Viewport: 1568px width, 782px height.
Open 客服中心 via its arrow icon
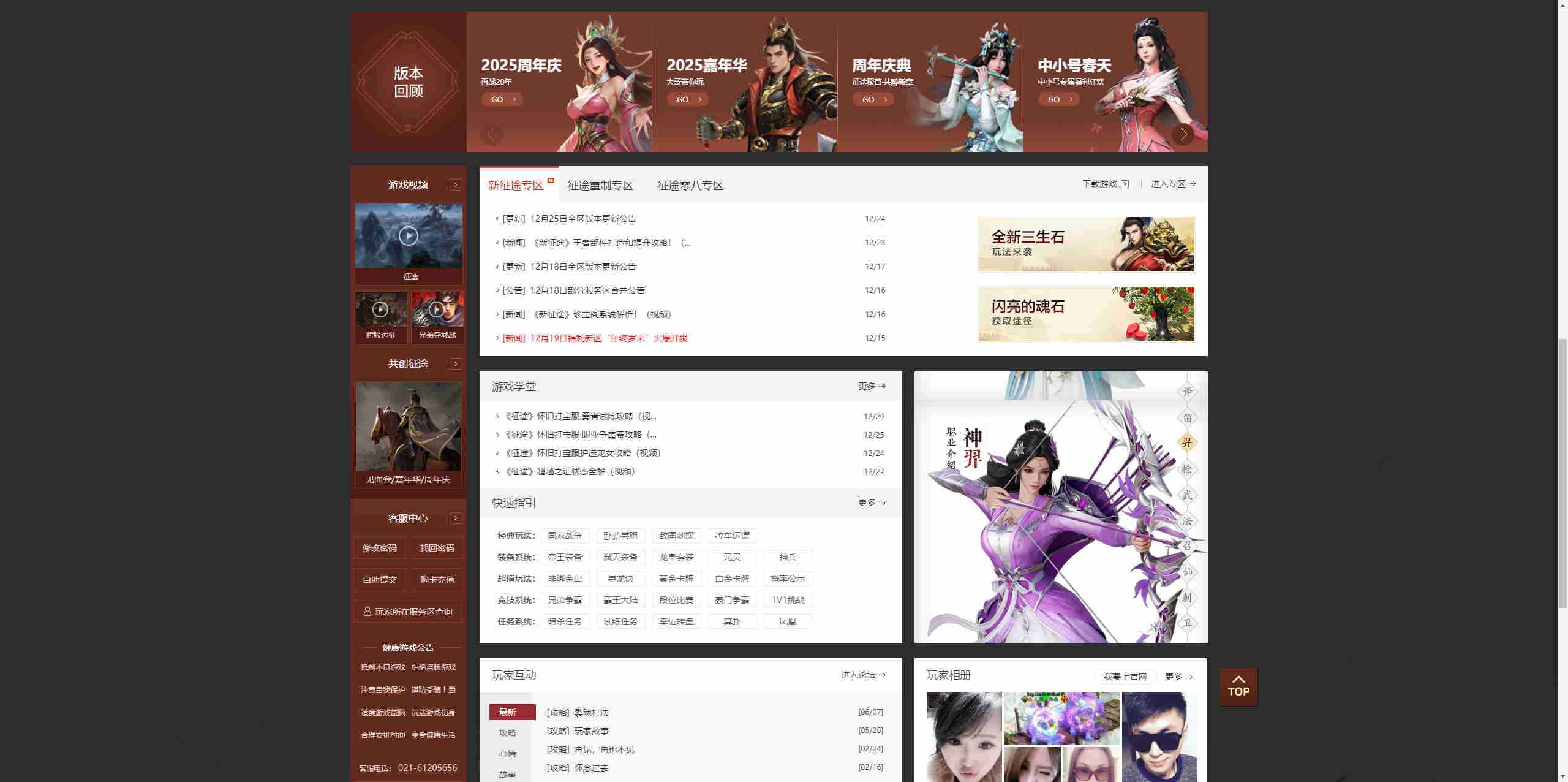(455, 518)
